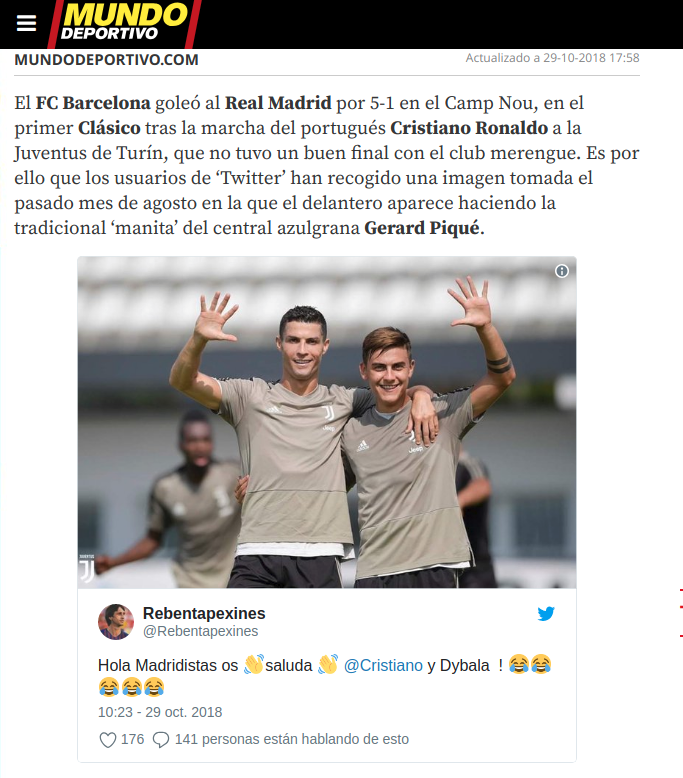Open the Gerard Piqué link
The height and width of the screenshot is (778, 683).
pos(422,228)
